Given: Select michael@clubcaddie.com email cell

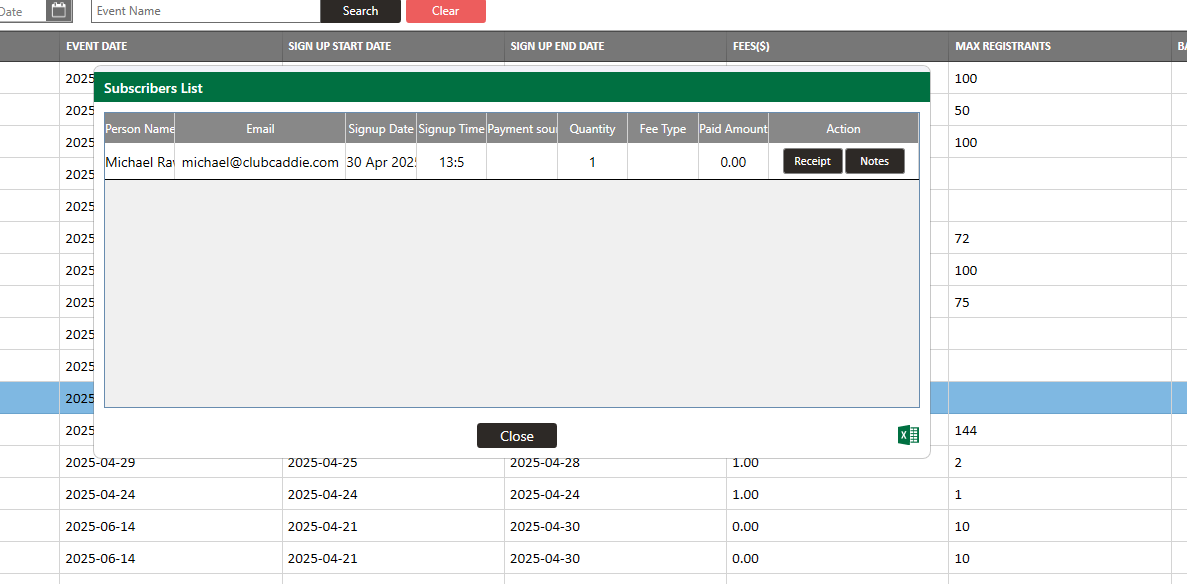Looking at the screenshot, I should pyautogui.click(x=260, y=162).
